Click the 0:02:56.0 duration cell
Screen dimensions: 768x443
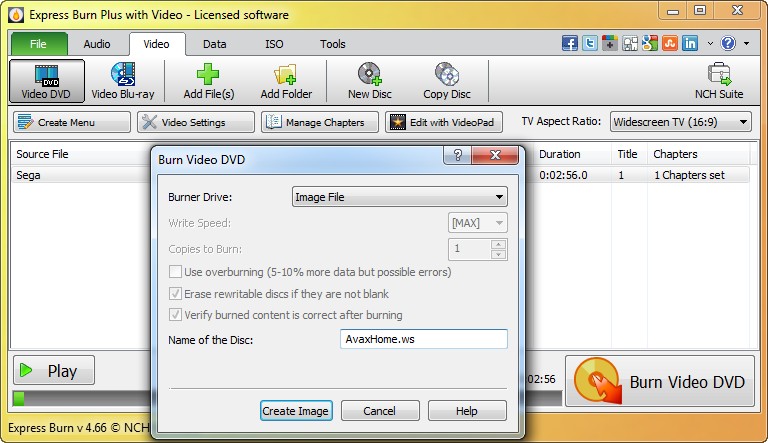coord(563,175)
